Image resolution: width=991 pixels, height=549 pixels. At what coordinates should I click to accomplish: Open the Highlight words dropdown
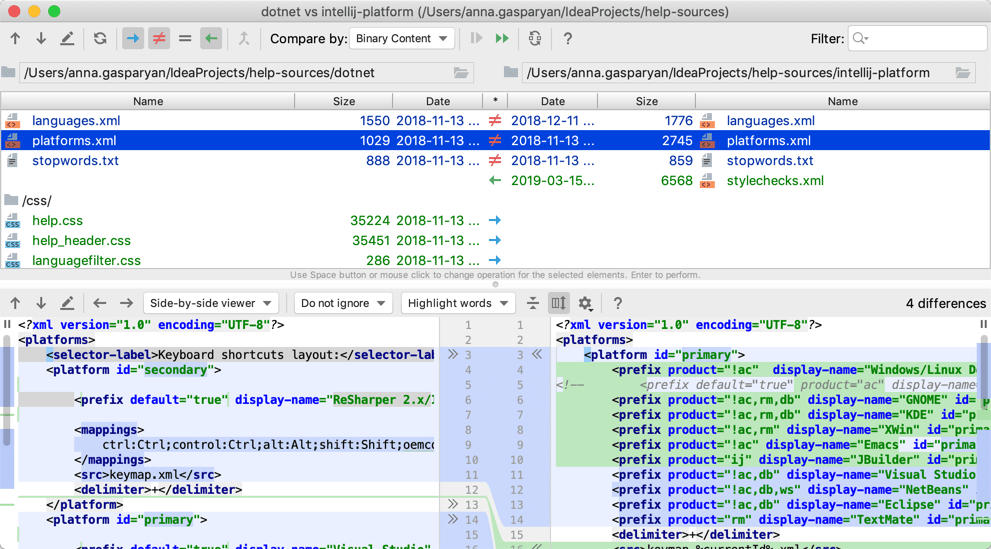(x=458, y=303)
